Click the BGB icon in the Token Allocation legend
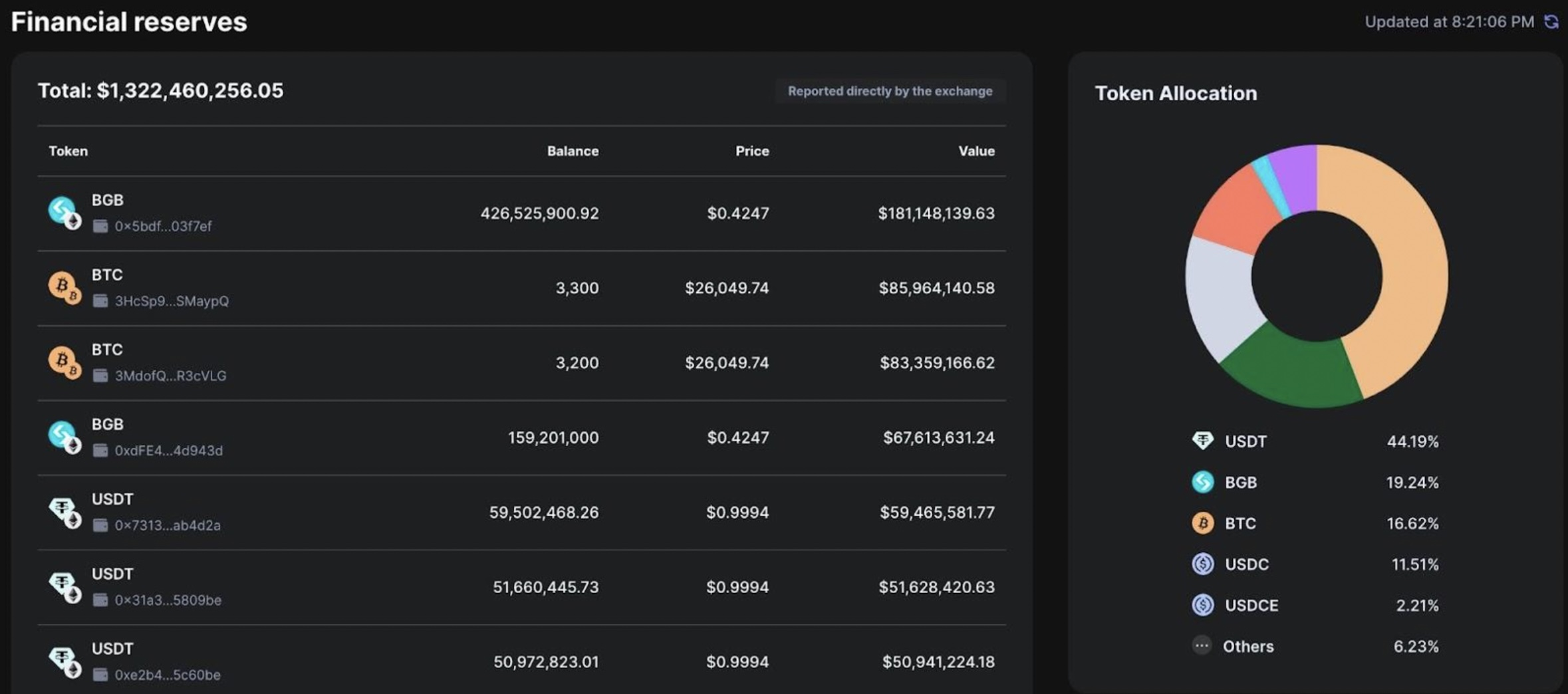Image resolution: width=1568 pixels, height=694 pixels. [x=1202, y=482]
